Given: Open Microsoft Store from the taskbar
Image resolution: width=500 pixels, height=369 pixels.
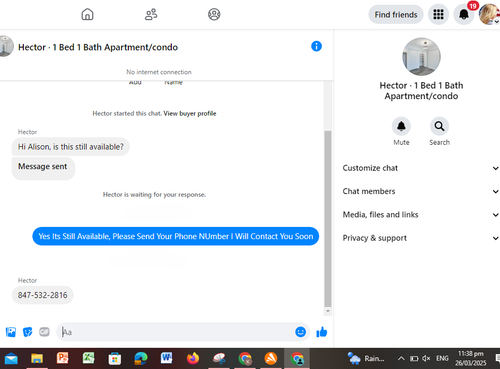Looking at the screenshot, I should pos(115,359).
